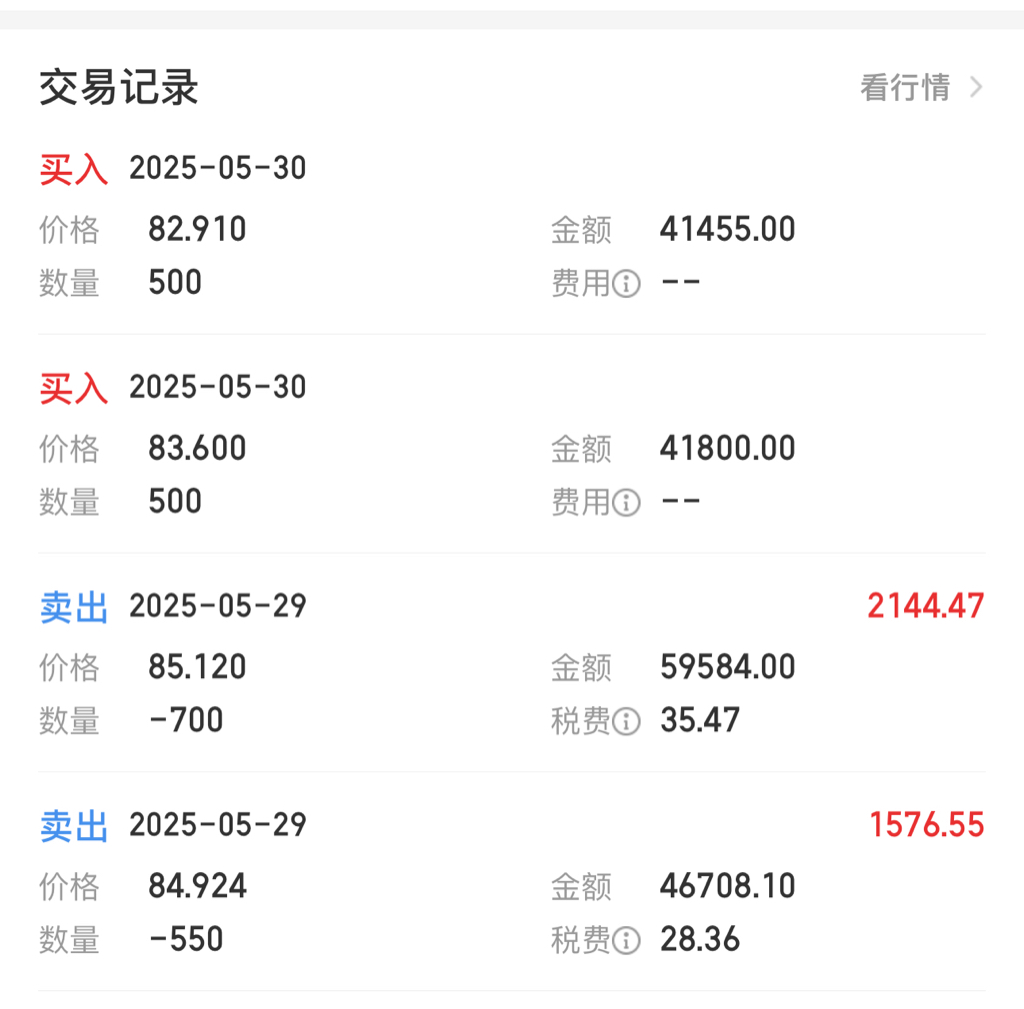Select the first 买入 label dated 2025-05-30
1024x1009 pixels.
[74, 169]
